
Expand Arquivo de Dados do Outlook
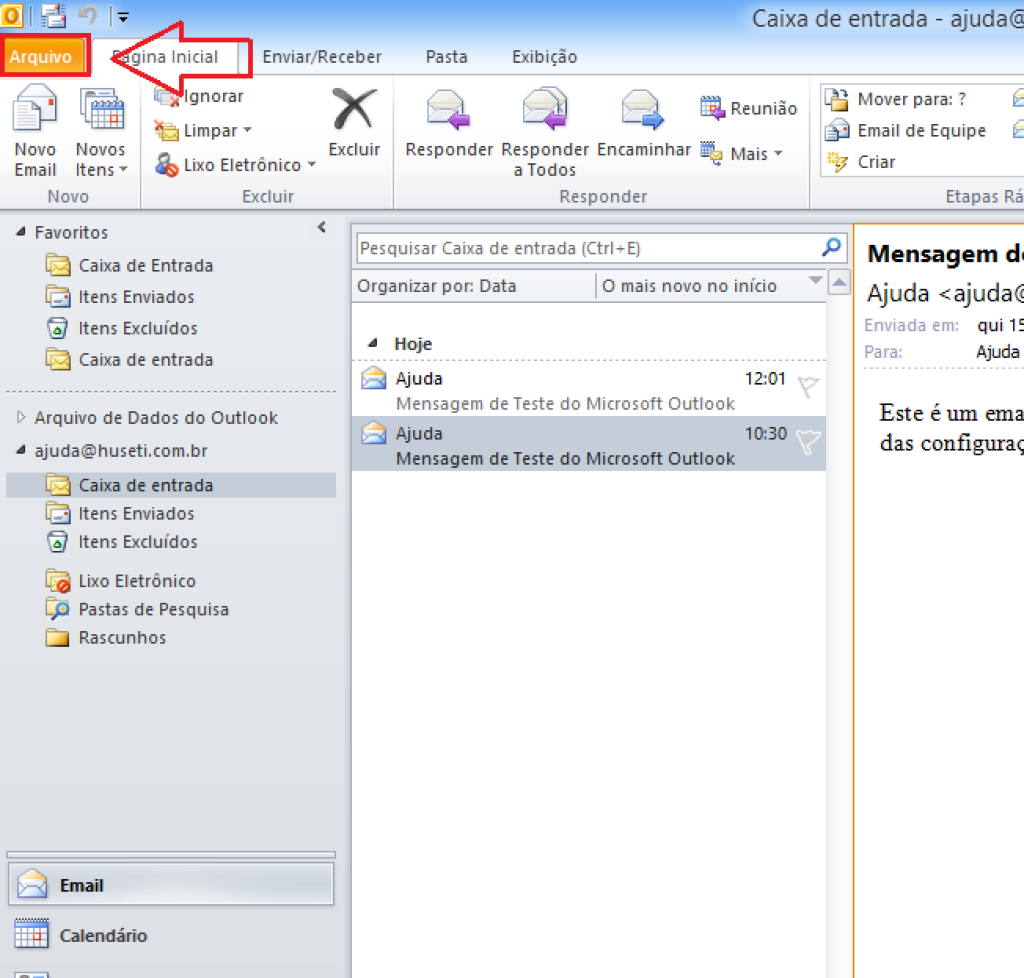(21, 417)
